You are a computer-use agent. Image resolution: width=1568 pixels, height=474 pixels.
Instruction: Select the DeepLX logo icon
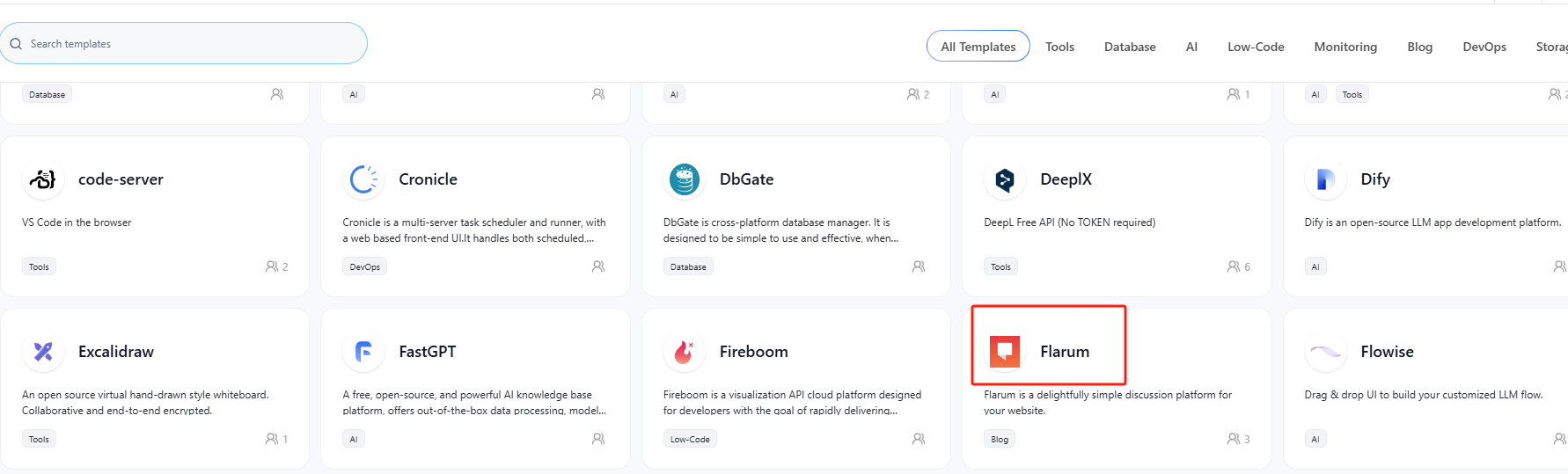click(1005, 179)
